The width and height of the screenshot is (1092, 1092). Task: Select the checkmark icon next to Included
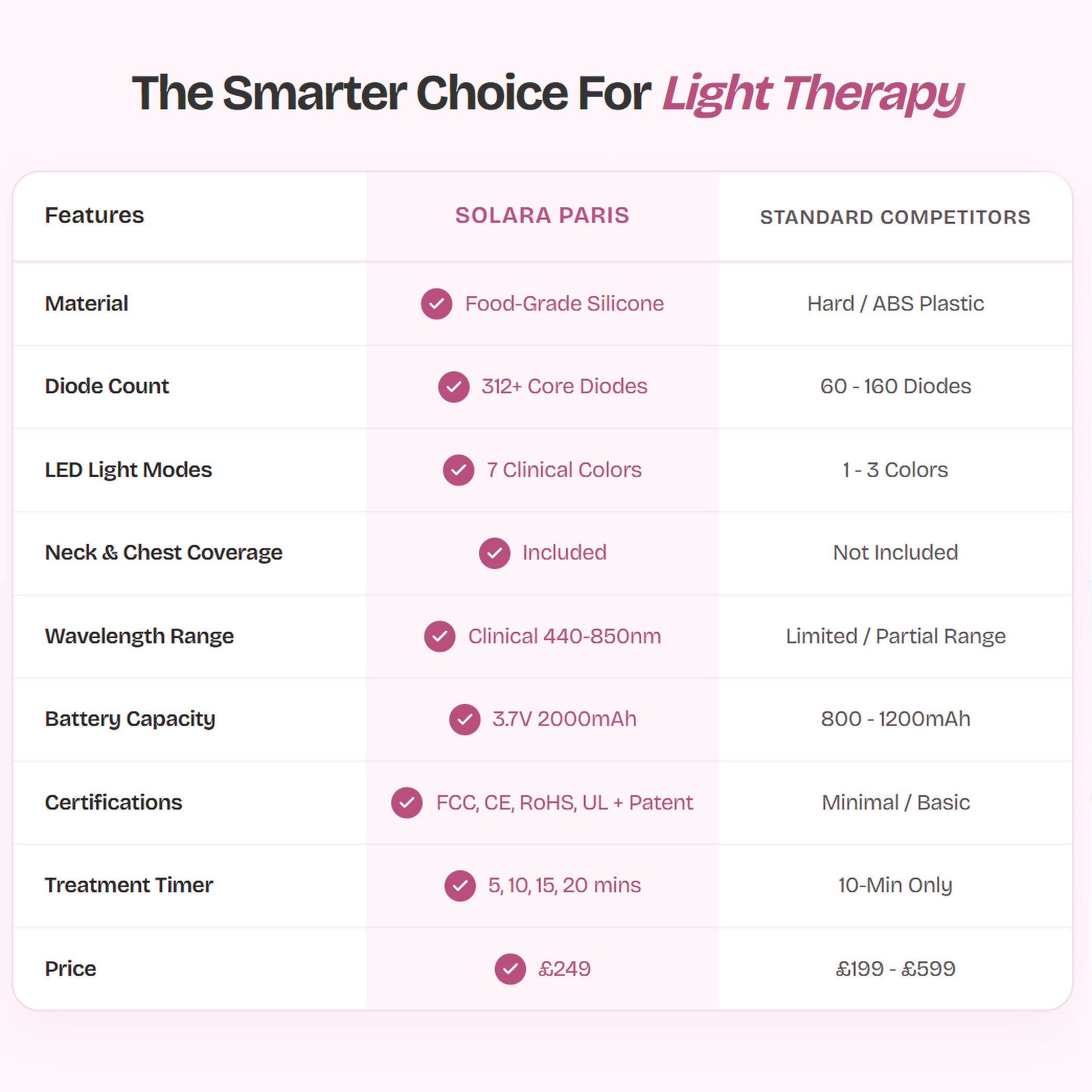[x=495, y=553]
